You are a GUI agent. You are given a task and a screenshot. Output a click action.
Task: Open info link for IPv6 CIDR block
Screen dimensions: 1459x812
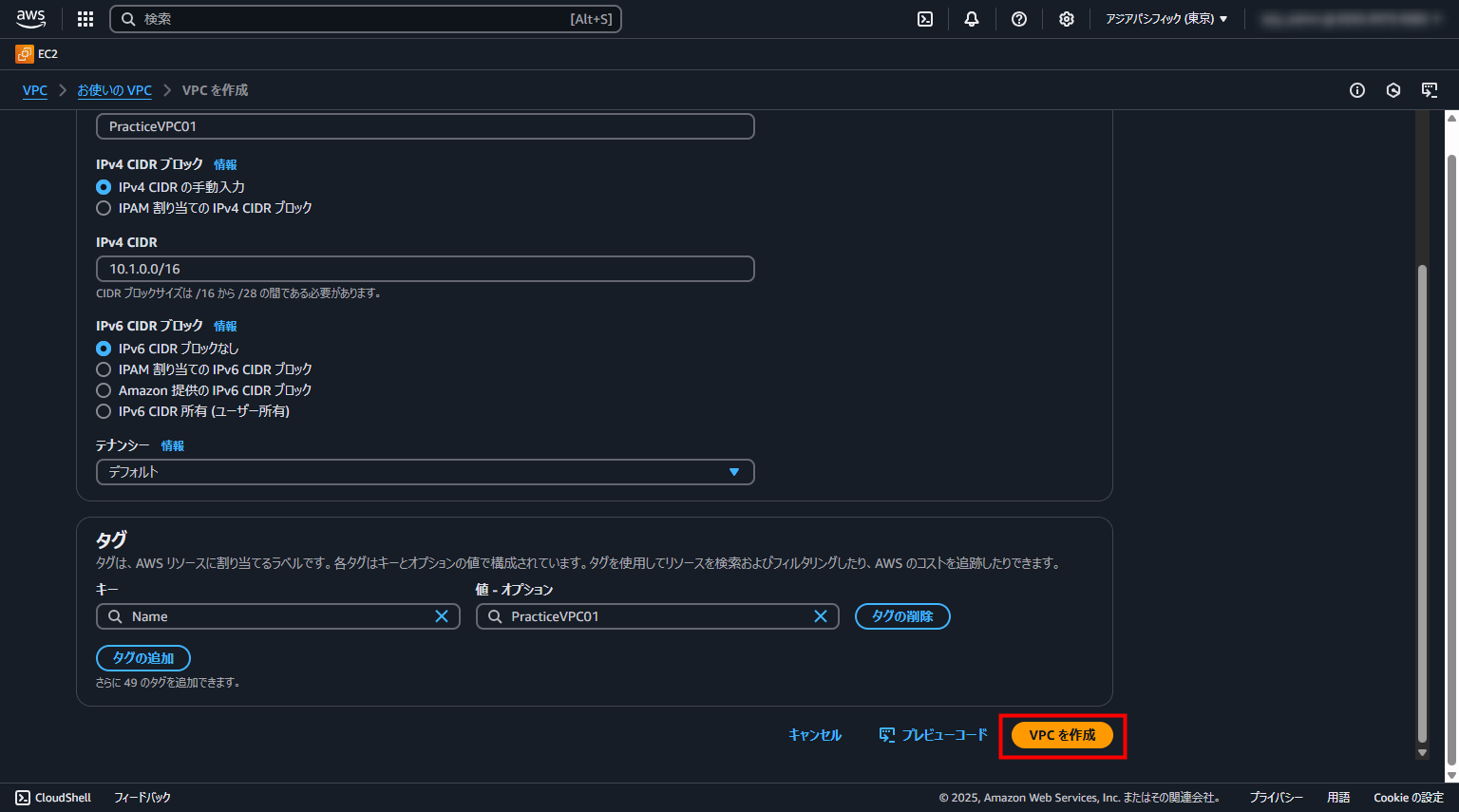(225, 326)
